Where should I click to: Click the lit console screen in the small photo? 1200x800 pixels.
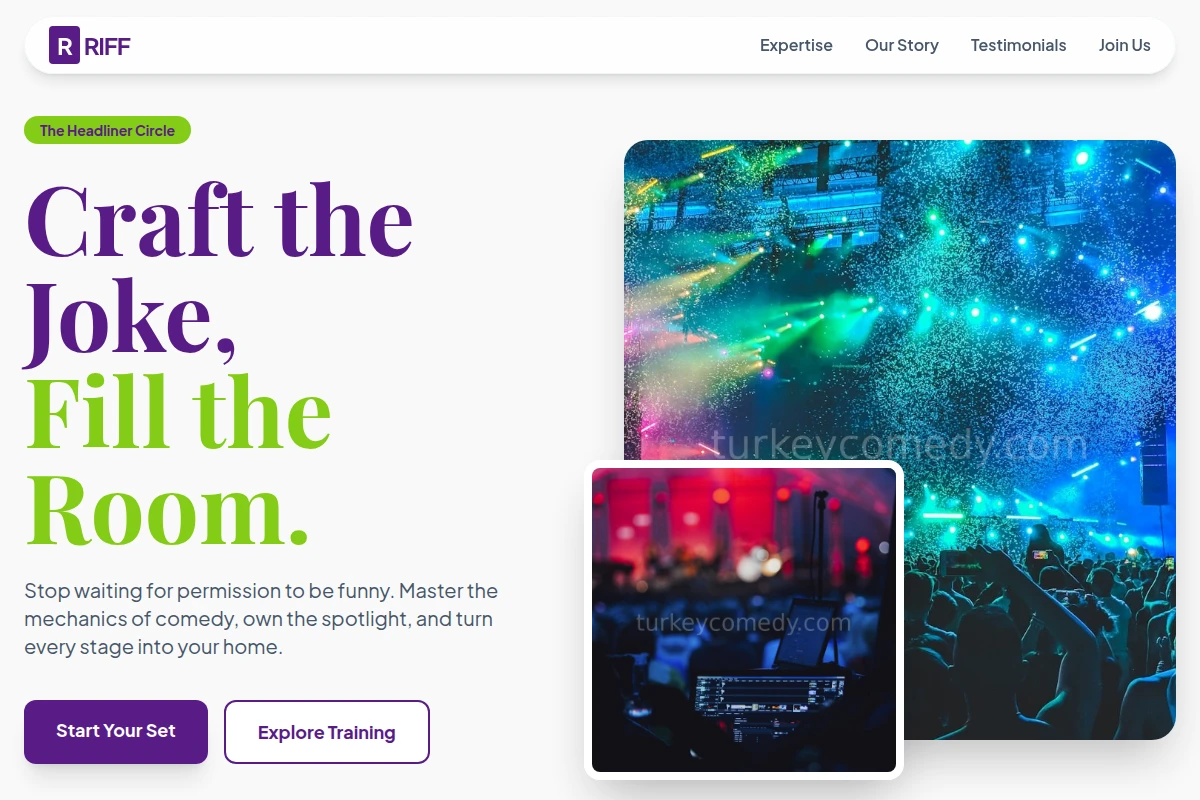[x=768, y=690]
